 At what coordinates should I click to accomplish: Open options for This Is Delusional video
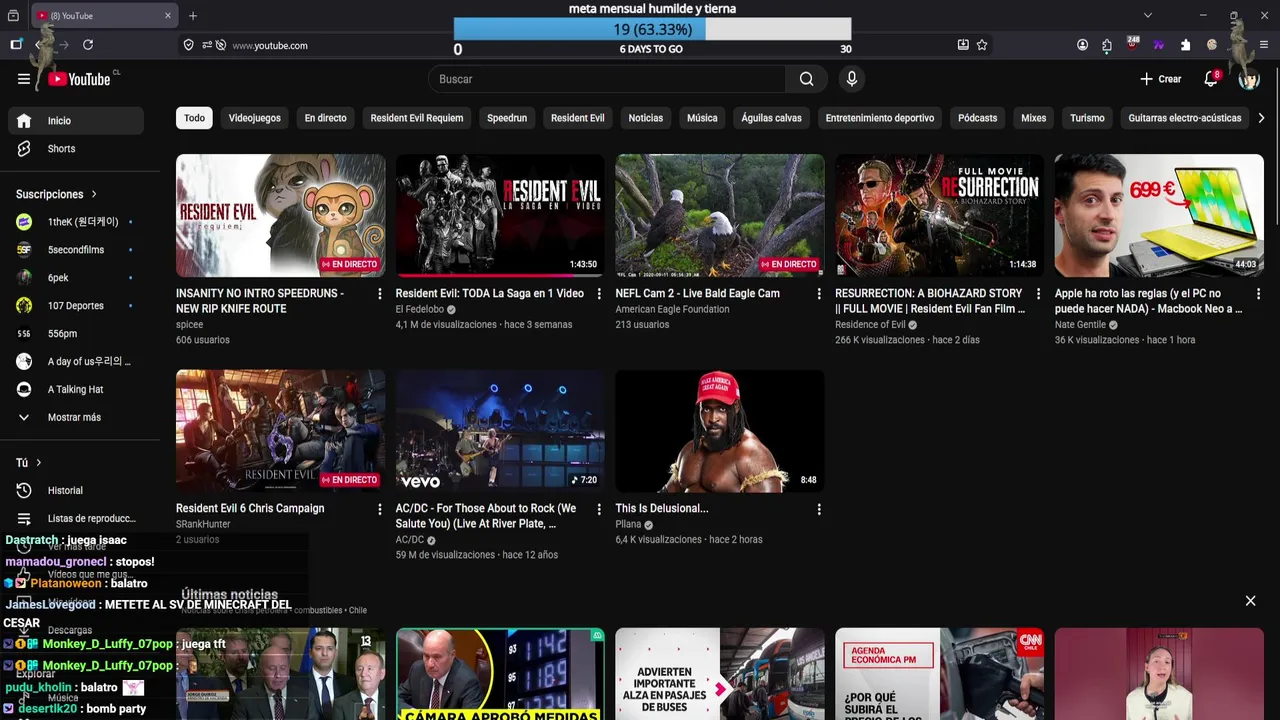(819, 509)
